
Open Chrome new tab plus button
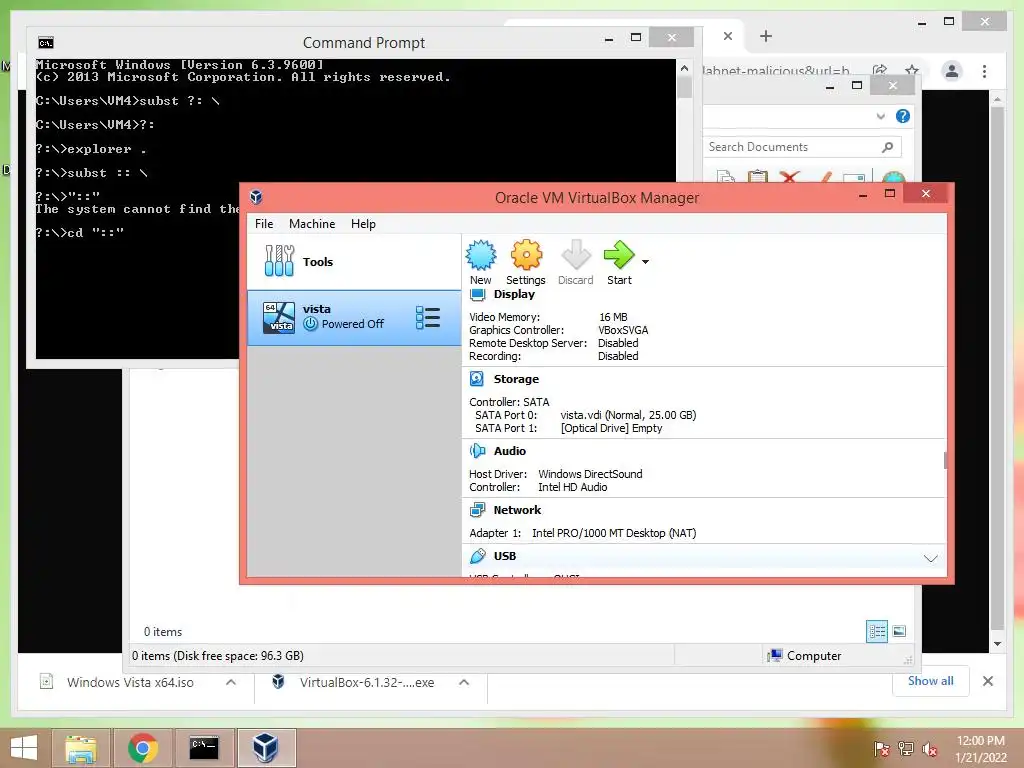[766, 36]
